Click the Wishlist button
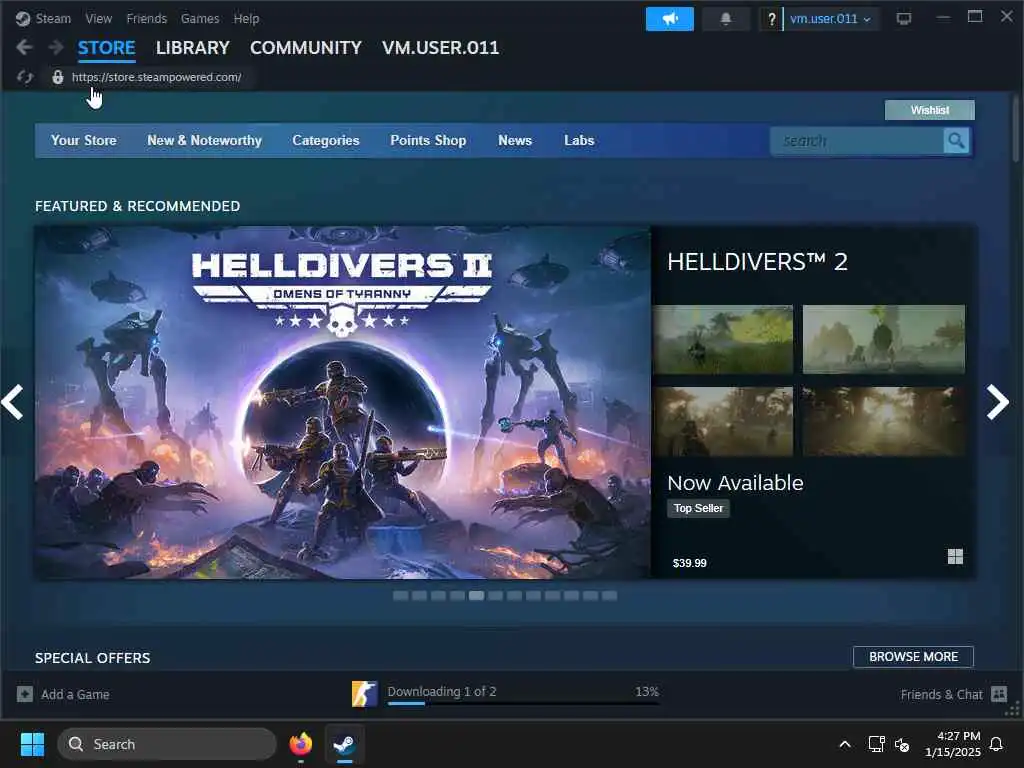The height and width of the screenshot is (768, 1024). point(929,110)
